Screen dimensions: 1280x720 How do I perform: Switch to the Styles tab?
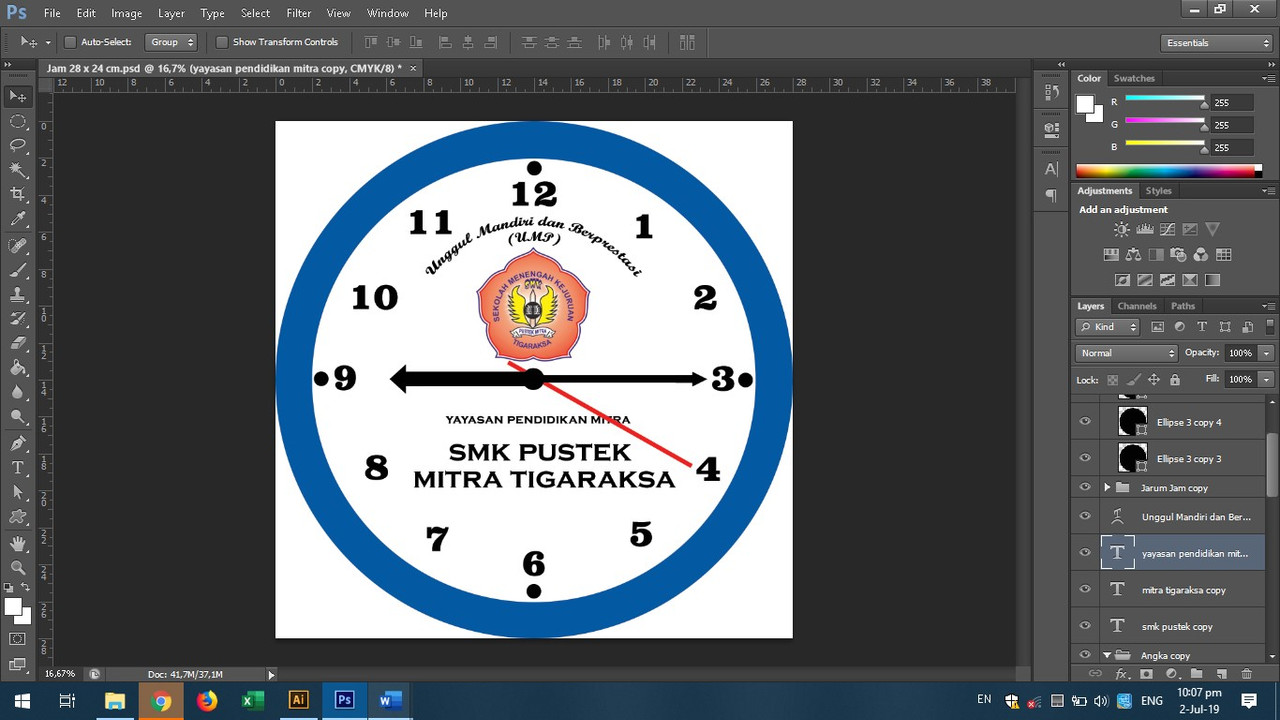point(1158,190)
